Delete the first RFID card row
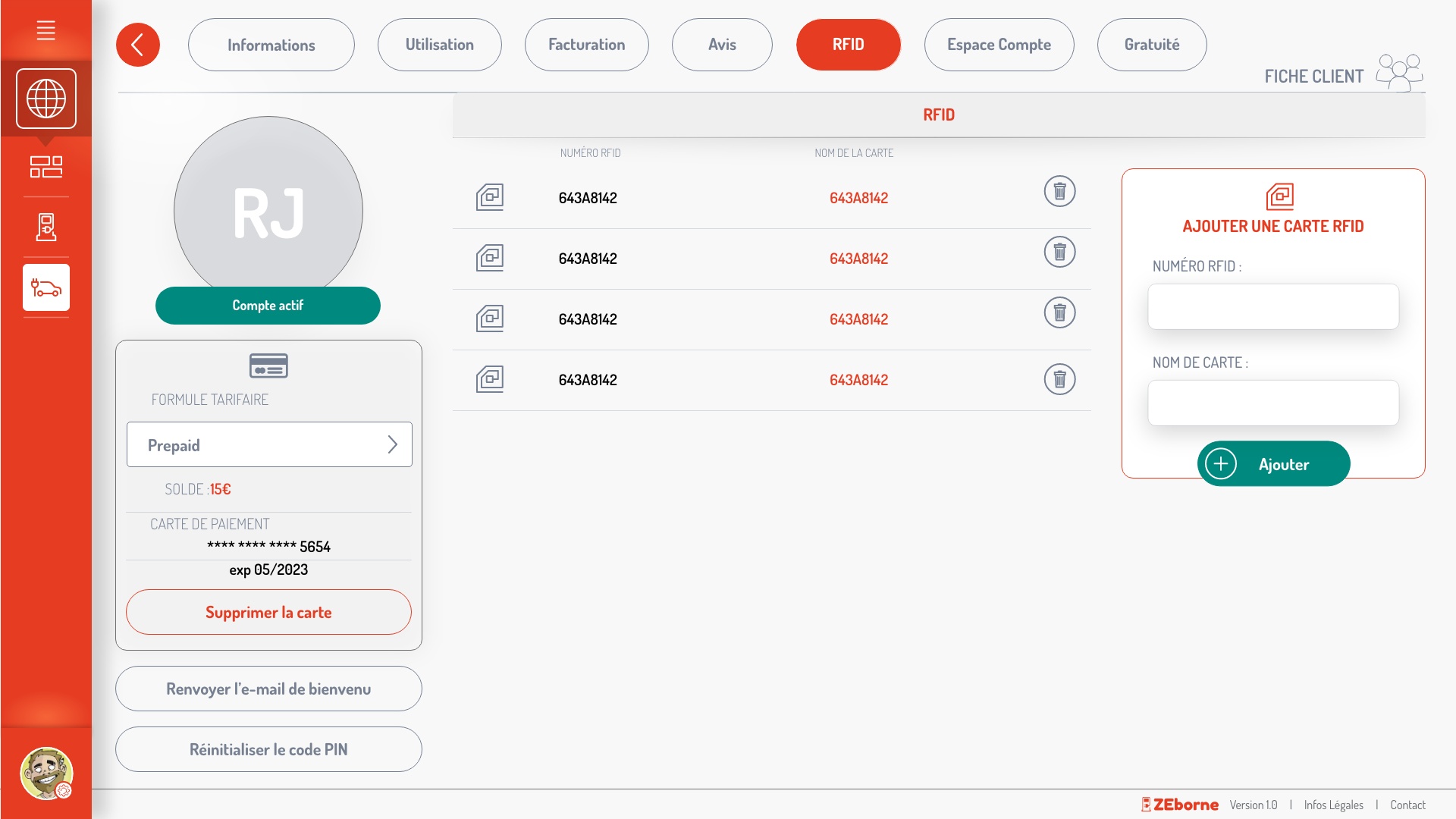The image size is (1456, 819). (x=1059, y=191)
